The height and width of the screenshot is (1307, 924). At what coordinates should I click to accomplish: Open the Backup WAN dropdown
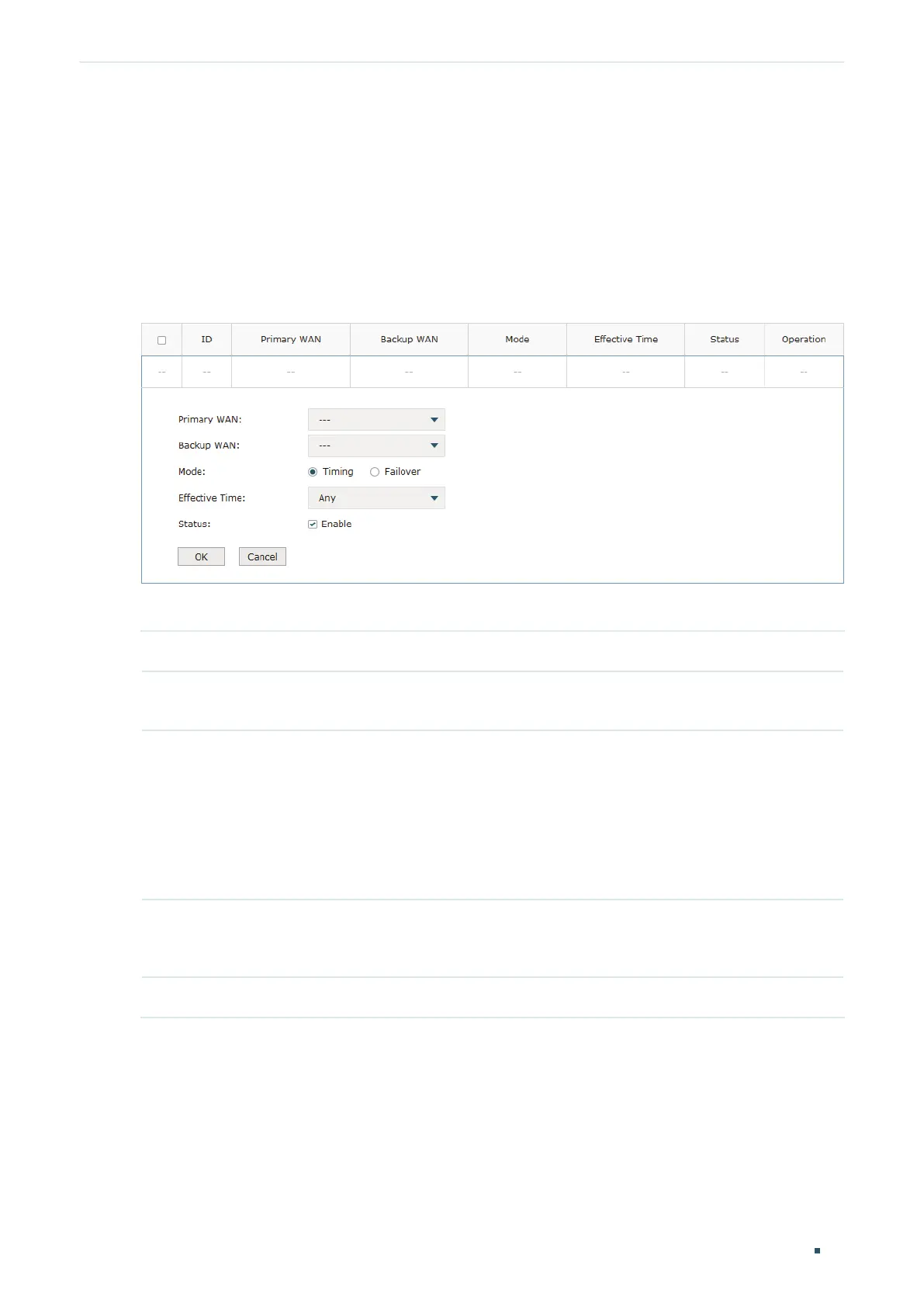[x=376, y=445]
